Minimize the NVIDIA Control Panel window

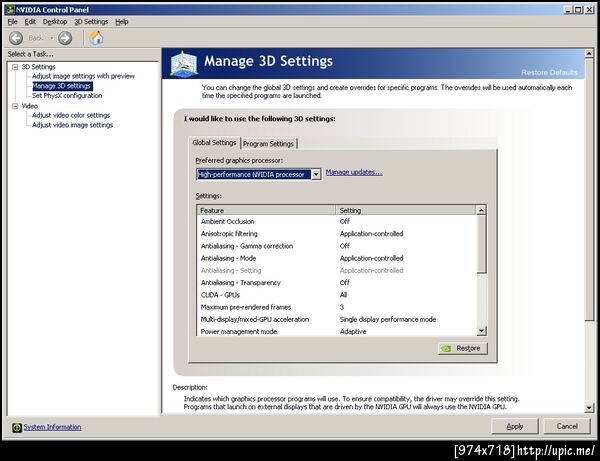click(x=568, y=10)
